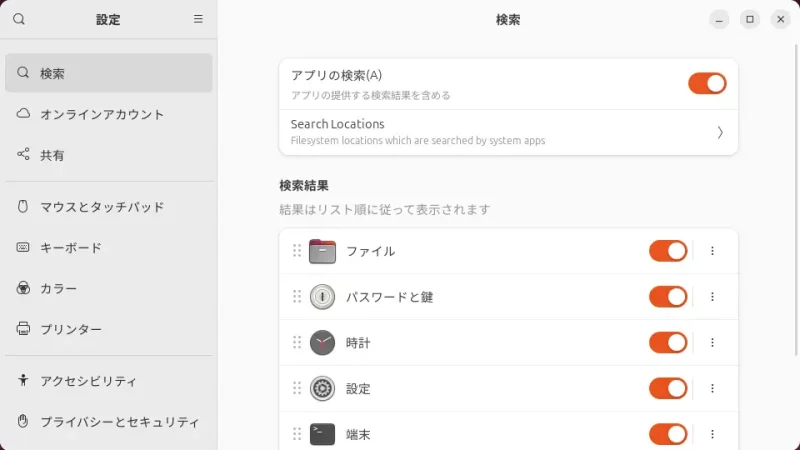Click the share icon next to 共有

click(23, 154)
